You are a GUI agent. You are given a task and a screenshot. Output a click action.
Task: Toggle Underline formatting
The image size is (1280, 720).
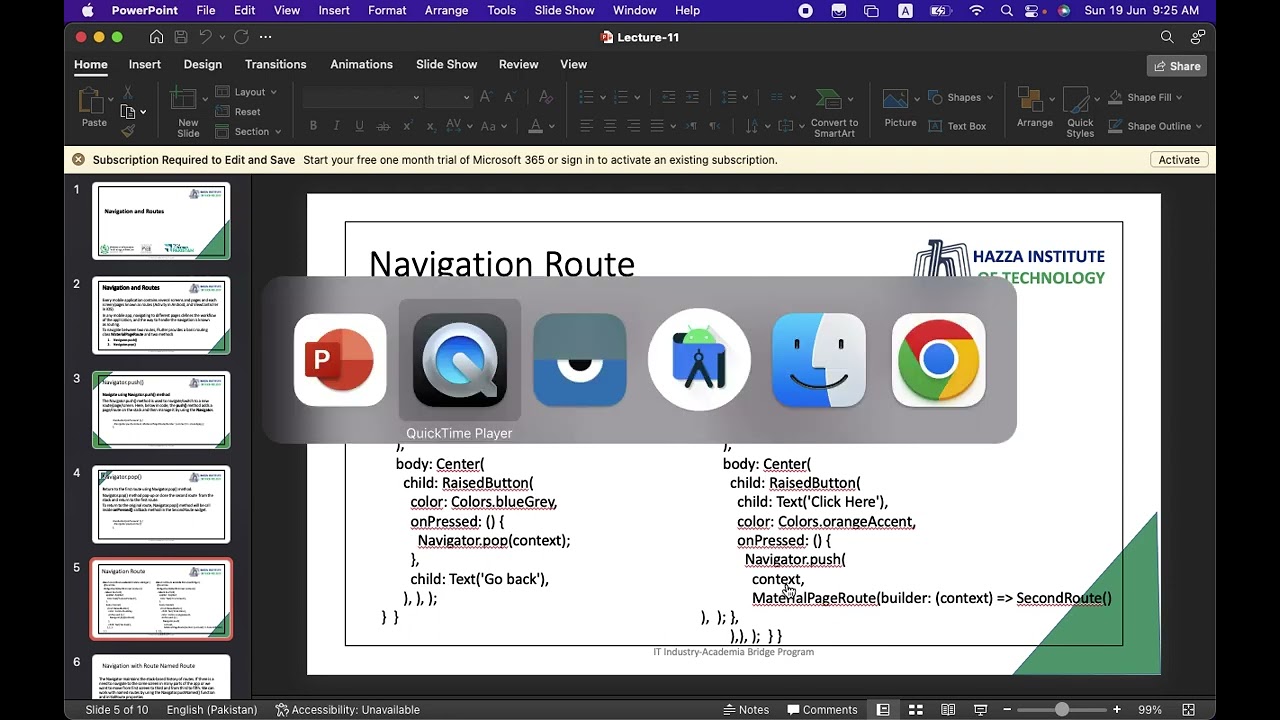358,126
